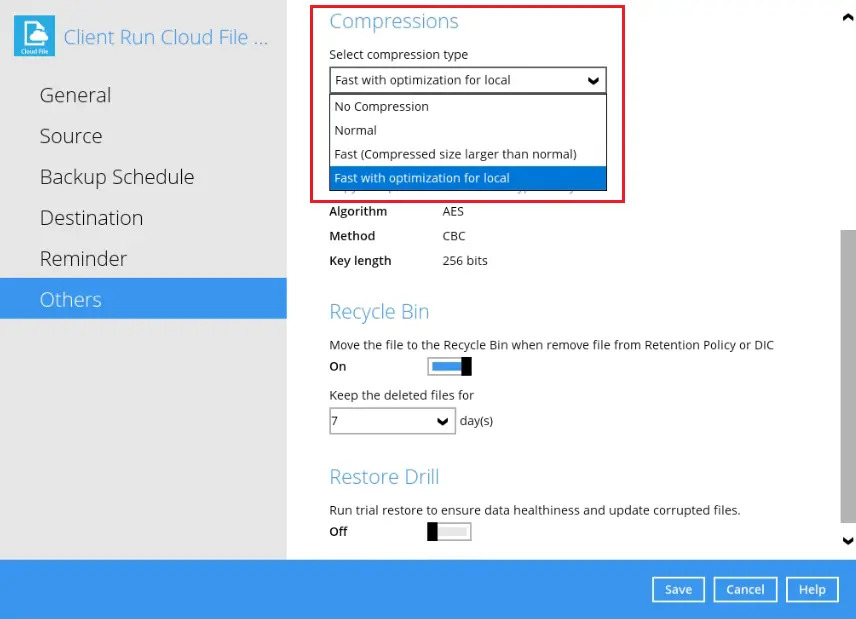856x619 pixels.
Task: Select the Reminder tab
Action: click(83, 259)
